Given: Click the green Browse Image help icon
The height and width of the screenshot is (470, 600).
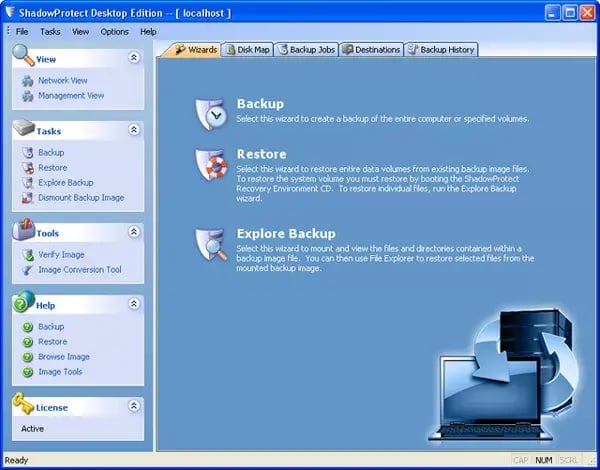Looking at the screenshot, I should tap(27, 357).
